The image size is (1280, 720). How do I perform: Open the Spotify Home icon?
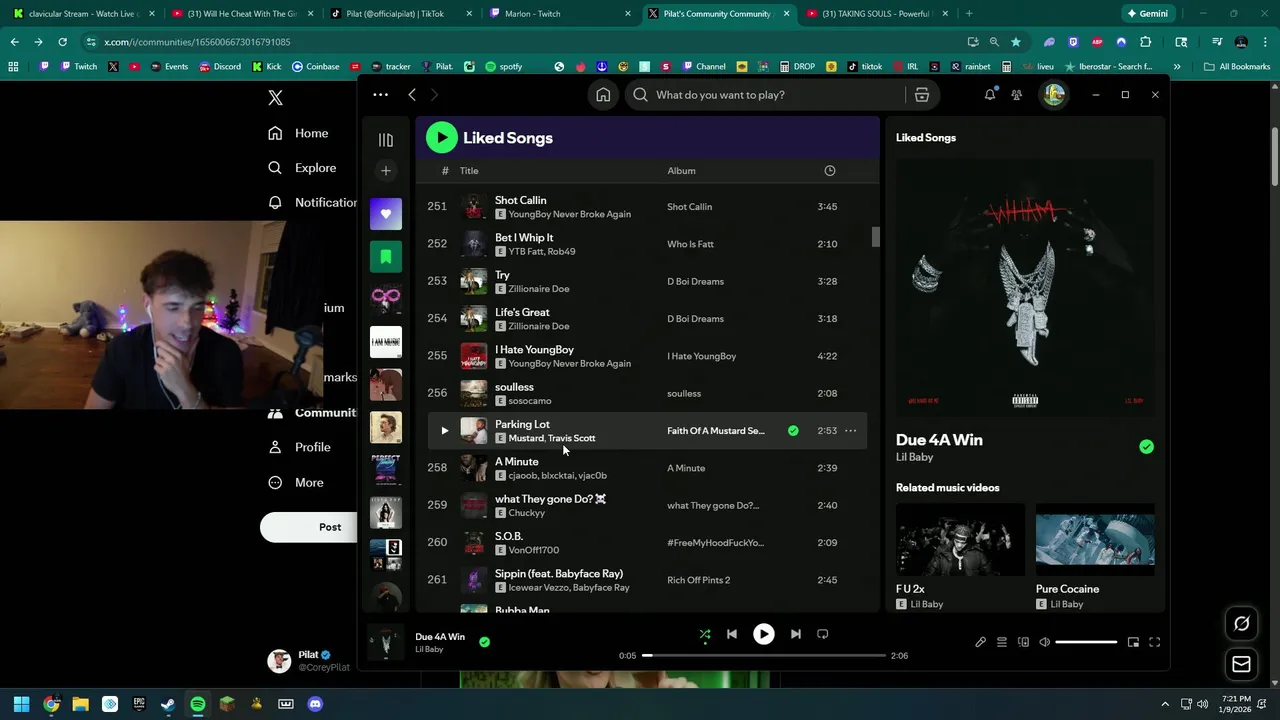[603, 94]
